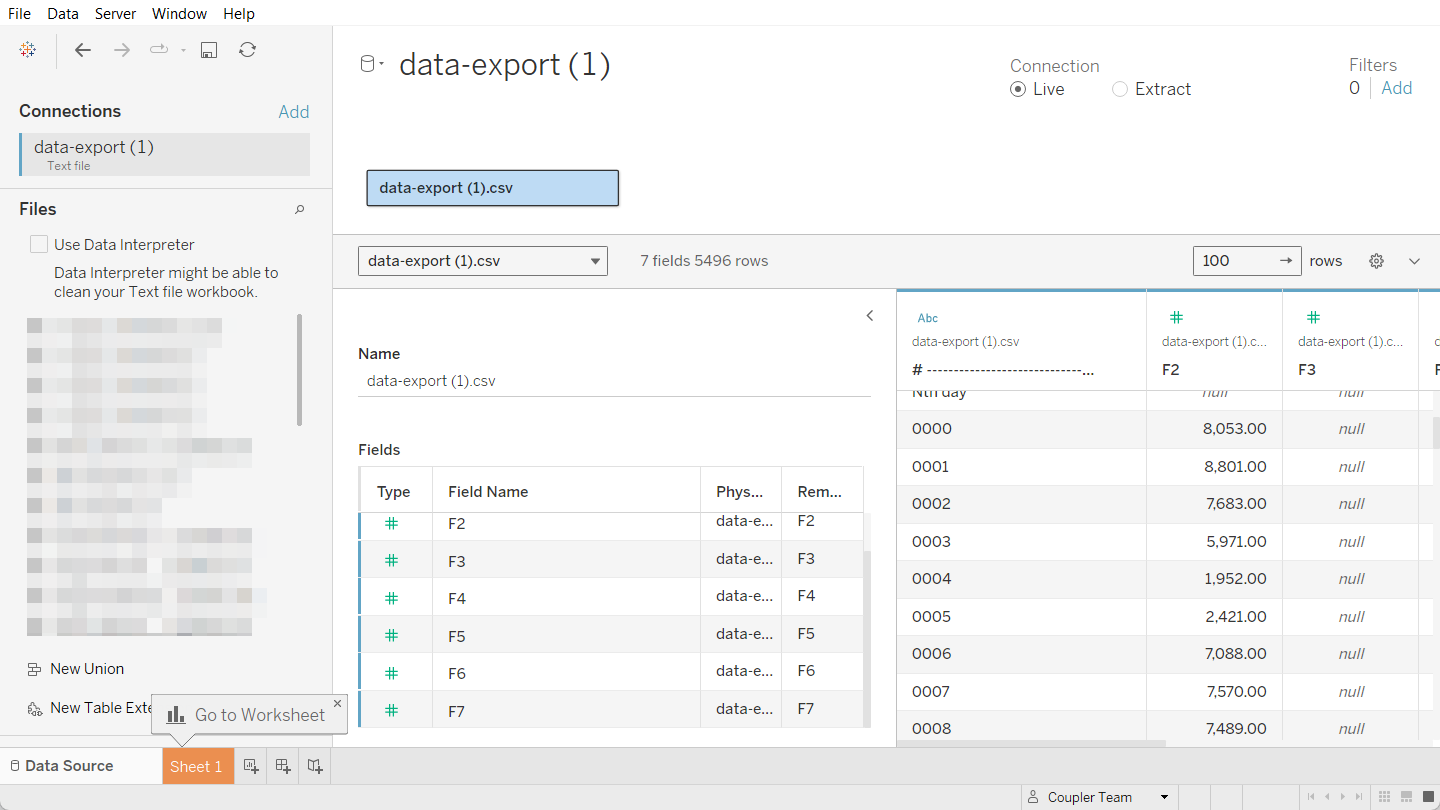Select the Extract connection radio button
The width and height of the screenshot is (1440, 810).
point(1120,89)
